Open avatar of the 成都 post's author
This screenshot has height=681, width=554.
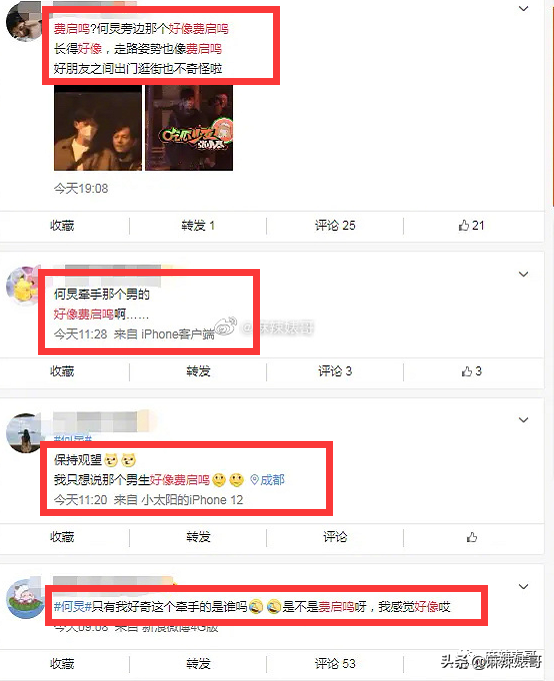[x=23, y=433]
